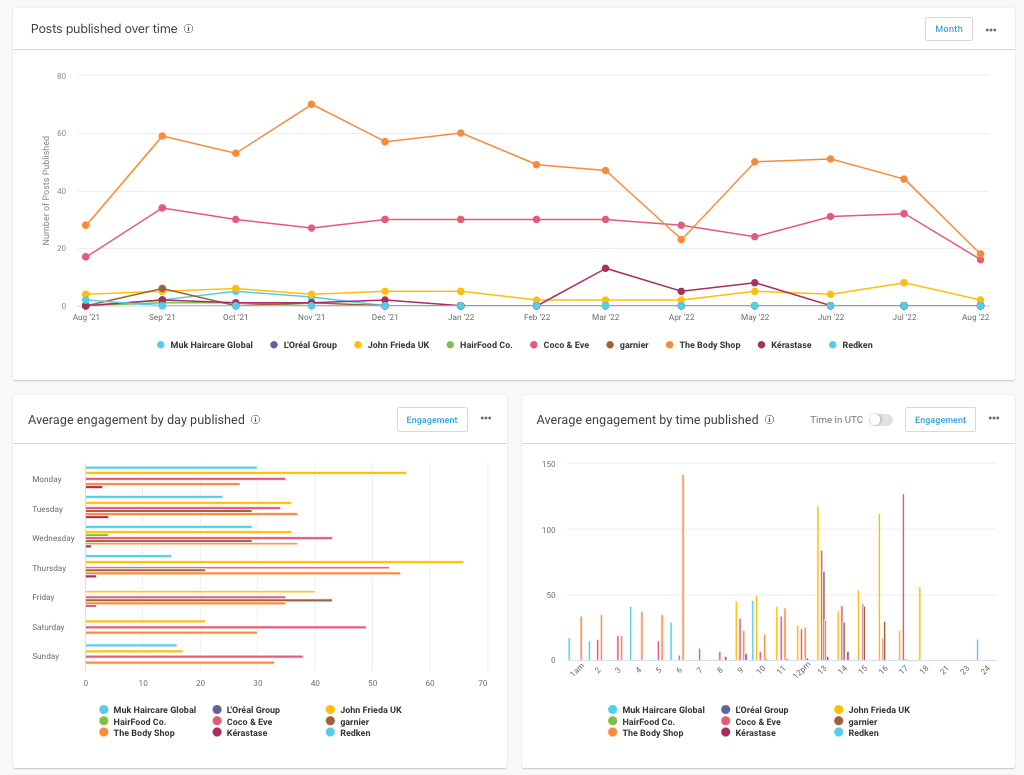The width and height of the screenshot is (1024, 775).
Task: Open three-dot menu on engagement by day panel
Action: 486,419
